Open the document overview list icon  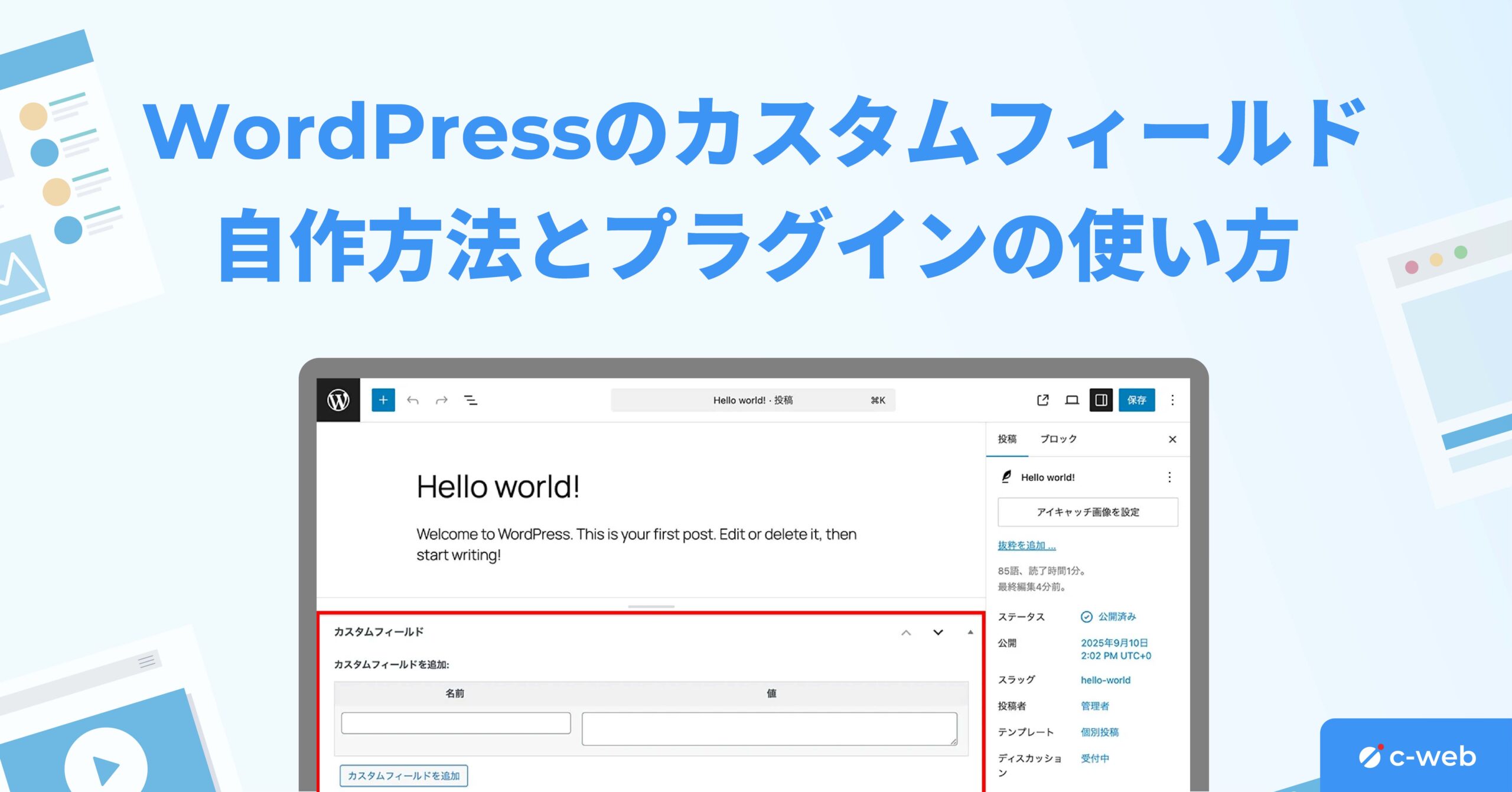(471, 400)
